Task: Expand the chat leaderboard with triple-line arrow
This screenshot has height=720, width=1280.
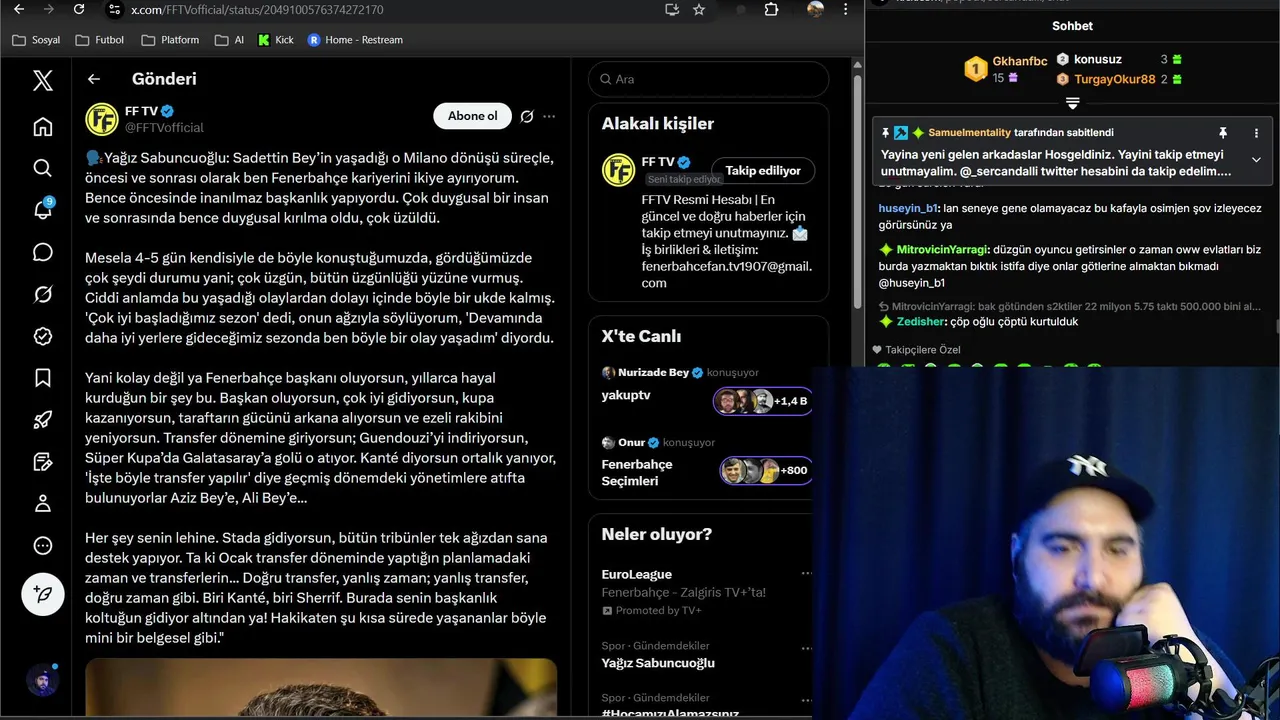Action: (x=1072, y=103)
